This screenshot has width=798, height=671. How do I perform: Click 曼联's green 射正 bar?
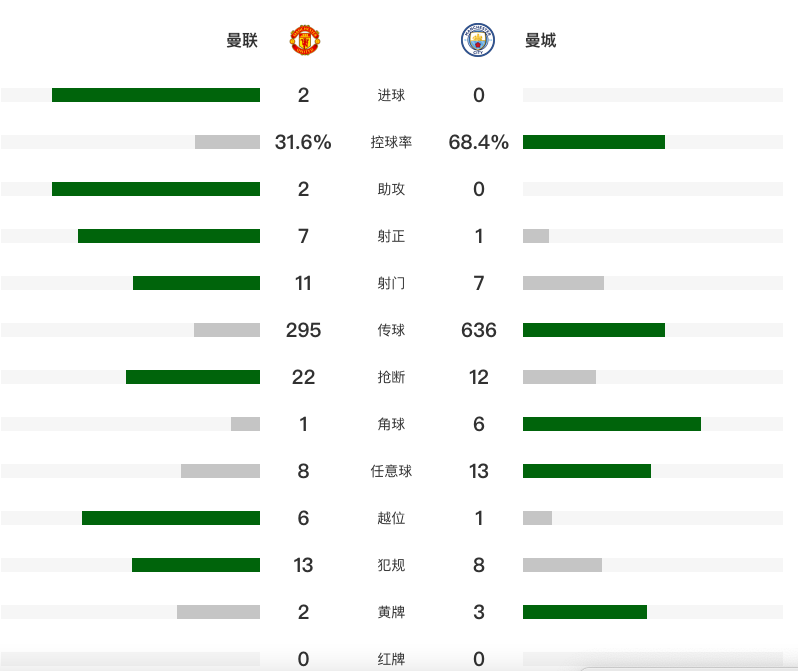[169, 236]
